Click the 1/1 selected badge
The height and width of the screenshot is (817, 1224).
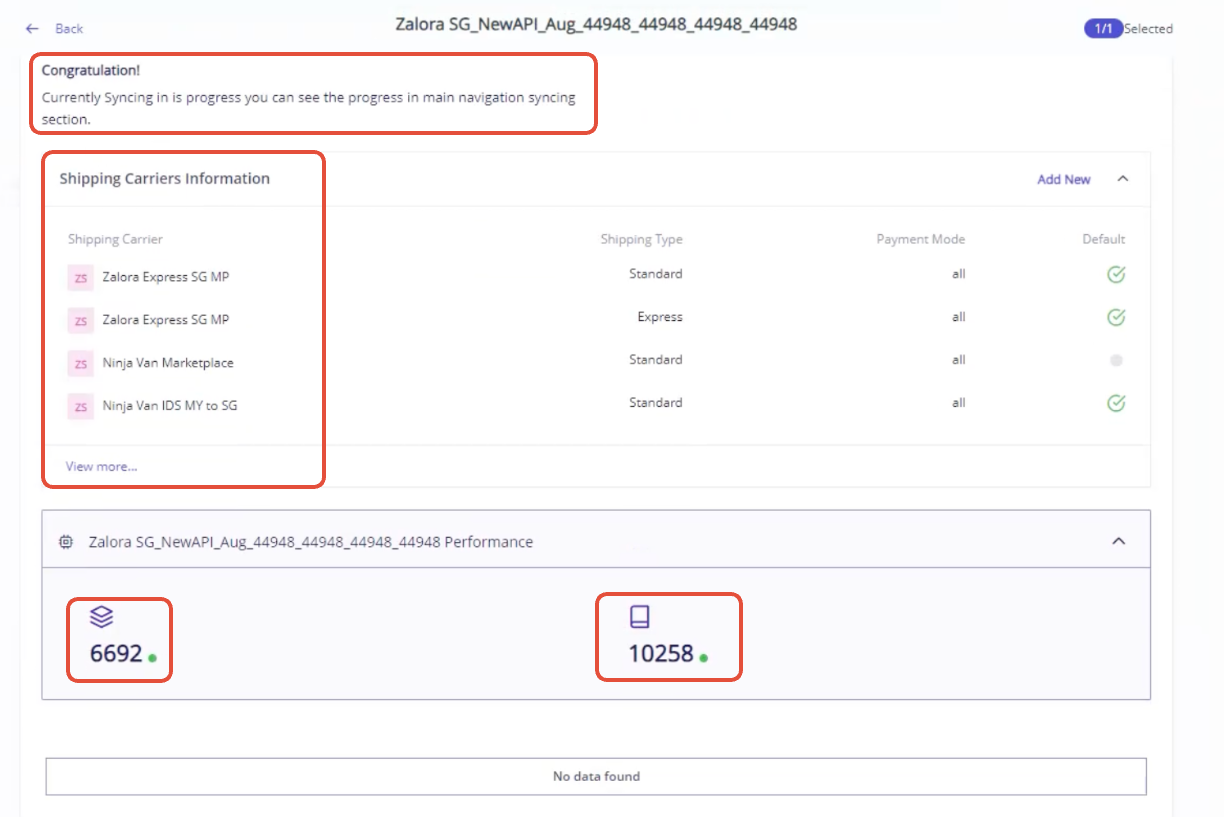point(1103,29)
